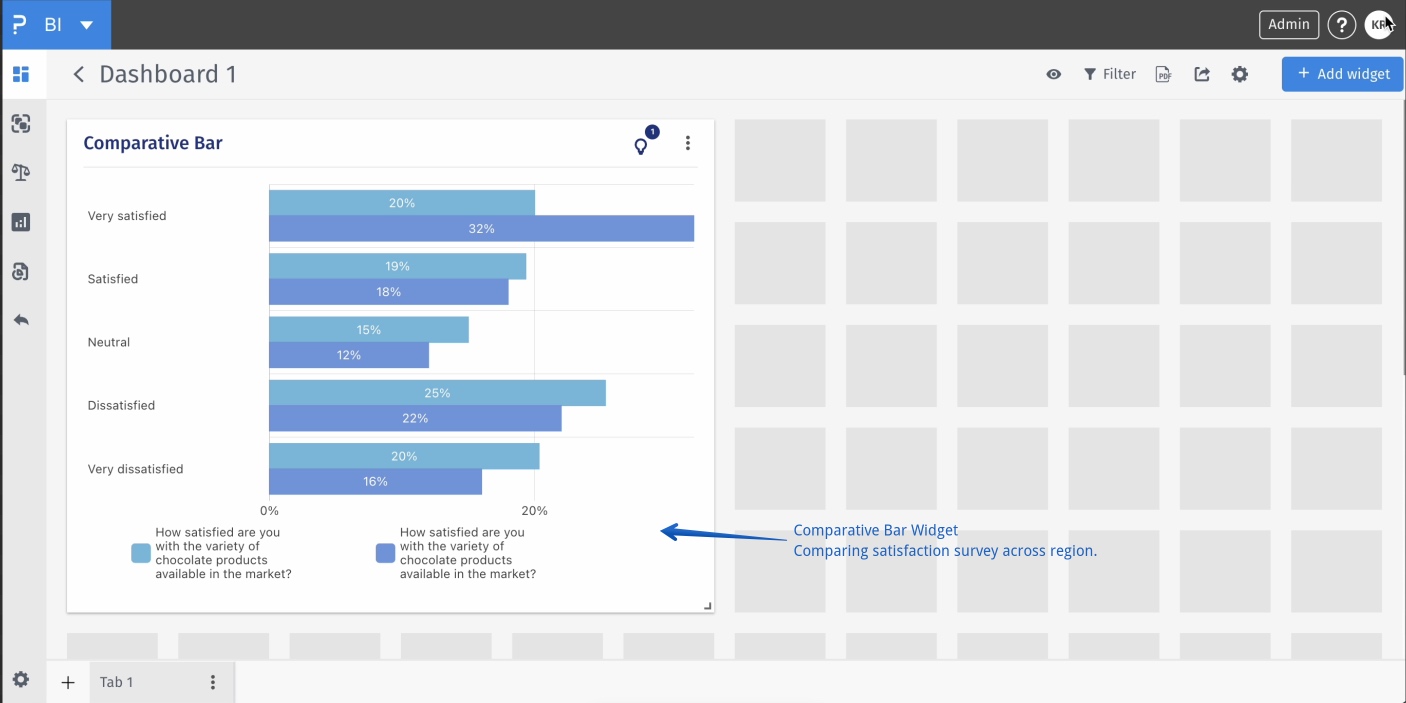The width and height of the screenshot is (1406, 703).
Task: Open the Admin menu
Action: pyautogui.click(x=1288, y=24)
